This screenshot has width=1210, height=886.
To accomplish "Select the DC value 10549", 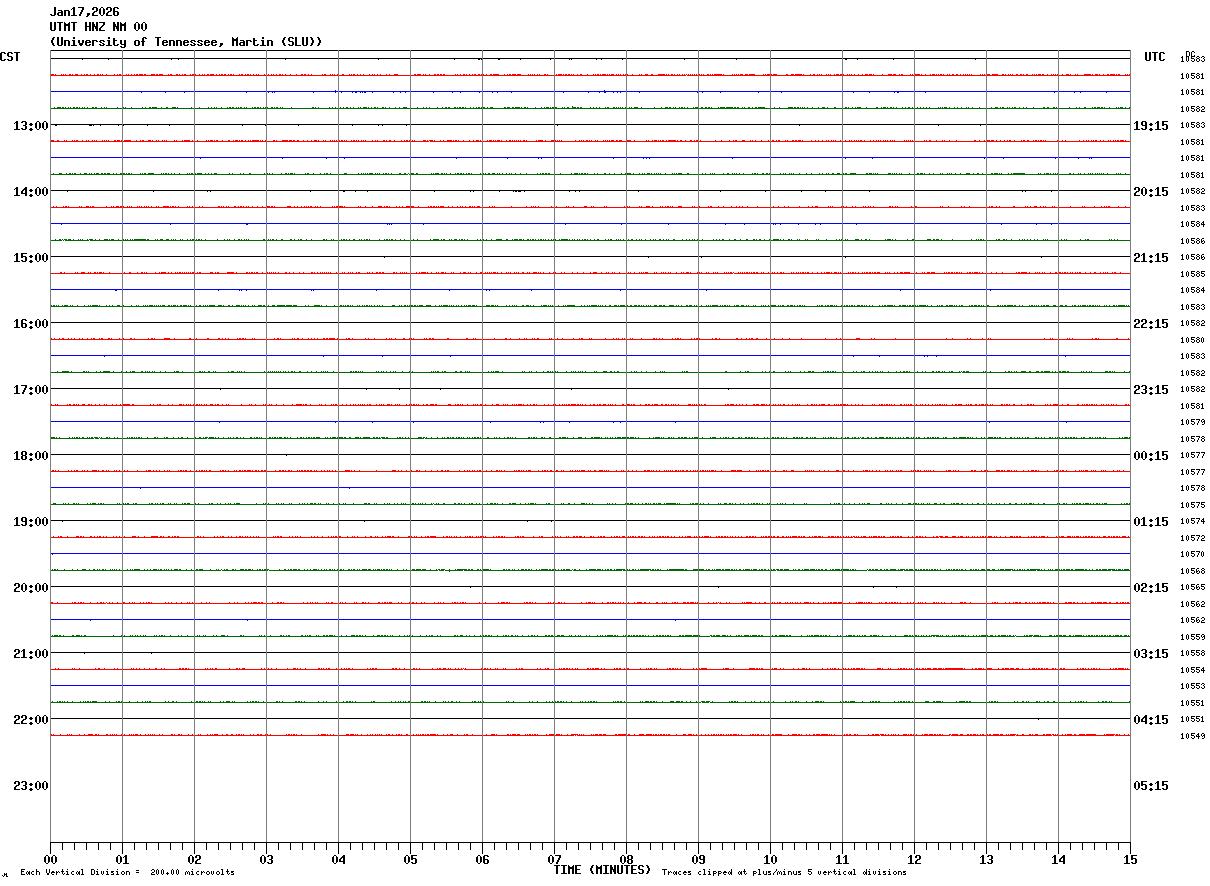I will click(x=1192, y=736).
